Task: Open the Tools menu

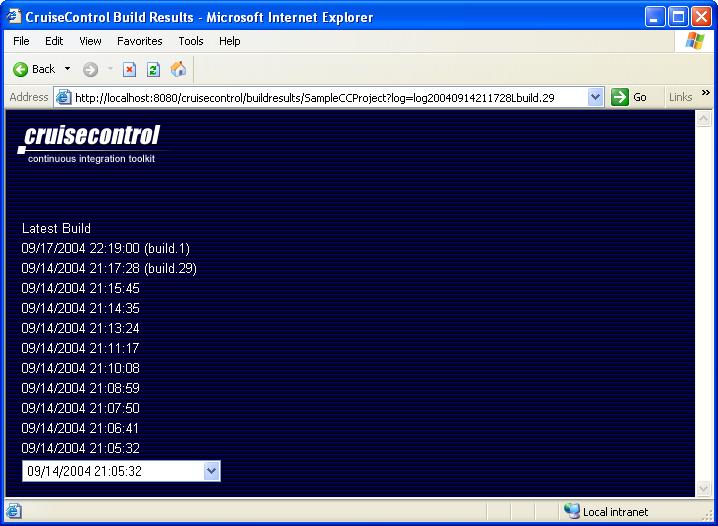Action: (x=191, y=41)
